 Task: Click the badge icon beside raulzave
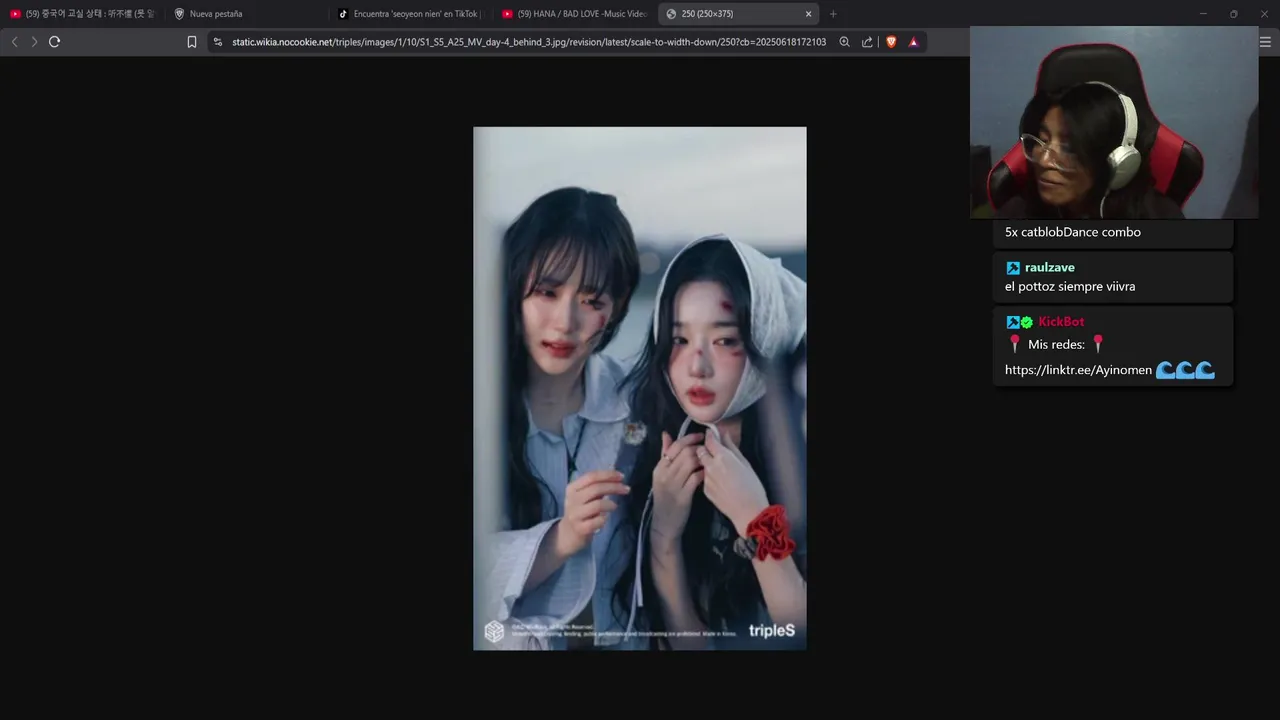(x=1013, y=268)
